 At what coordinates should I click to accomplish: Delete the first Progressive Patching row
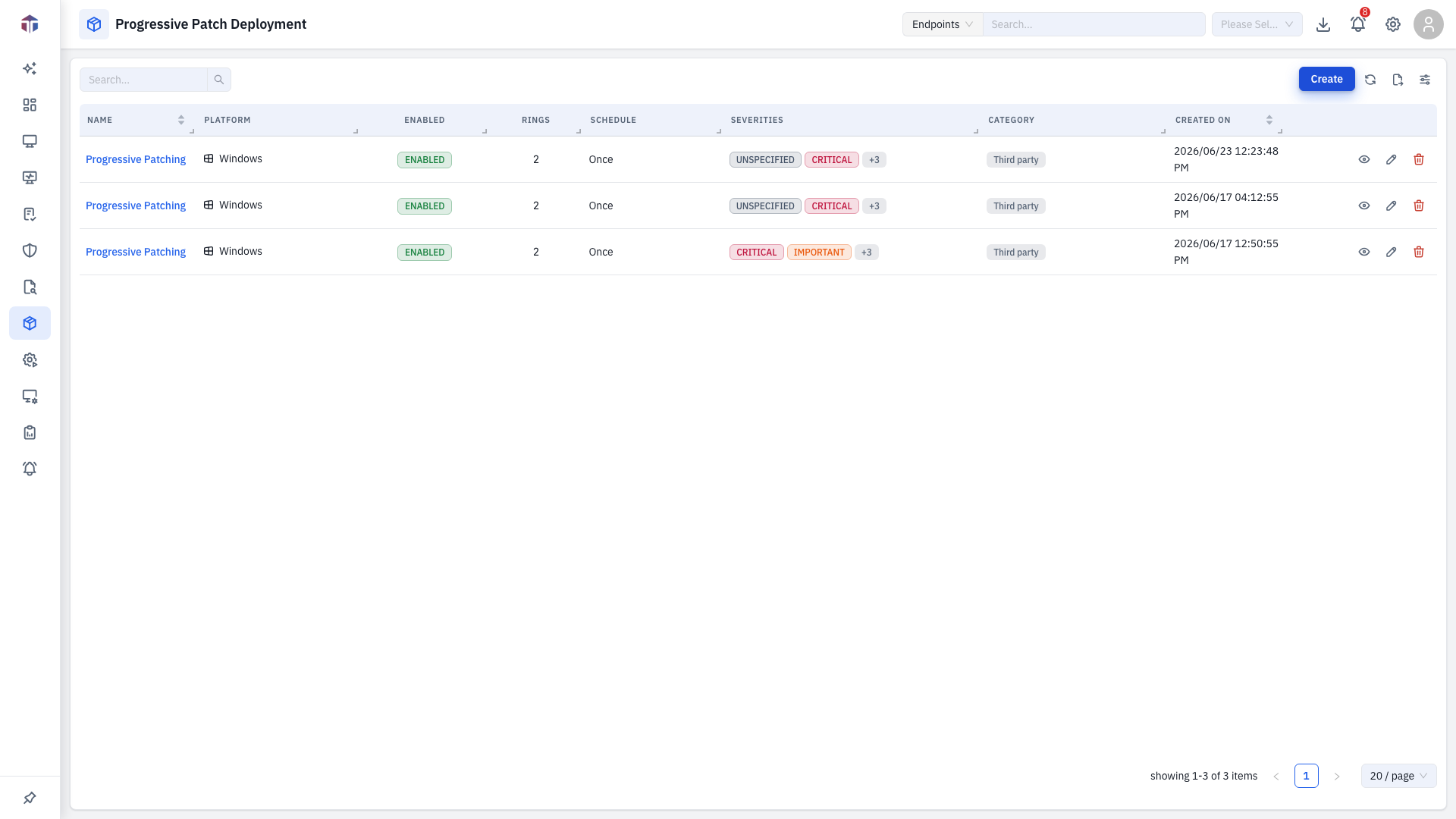tap(1419, 159)
